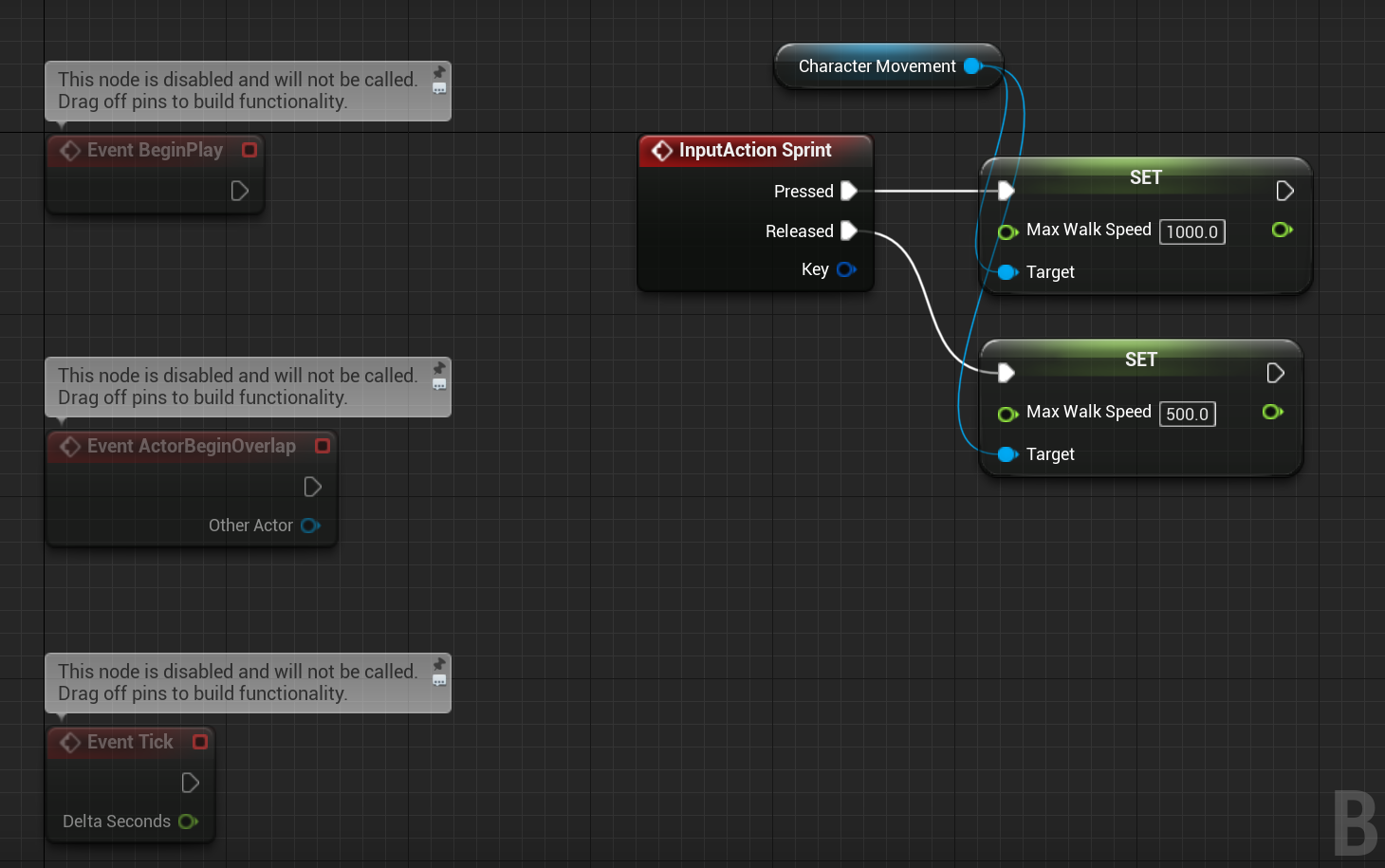
Task: Click the exec output pin on Event Tick
Action: [190, 783]
